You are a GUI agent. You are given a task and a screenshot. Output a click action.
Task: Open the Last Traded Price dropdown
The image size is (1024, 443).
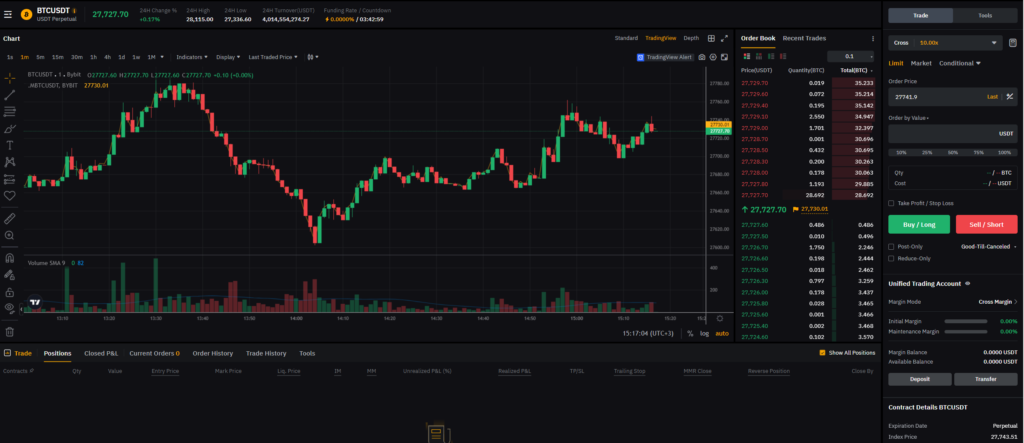(273, 57)
